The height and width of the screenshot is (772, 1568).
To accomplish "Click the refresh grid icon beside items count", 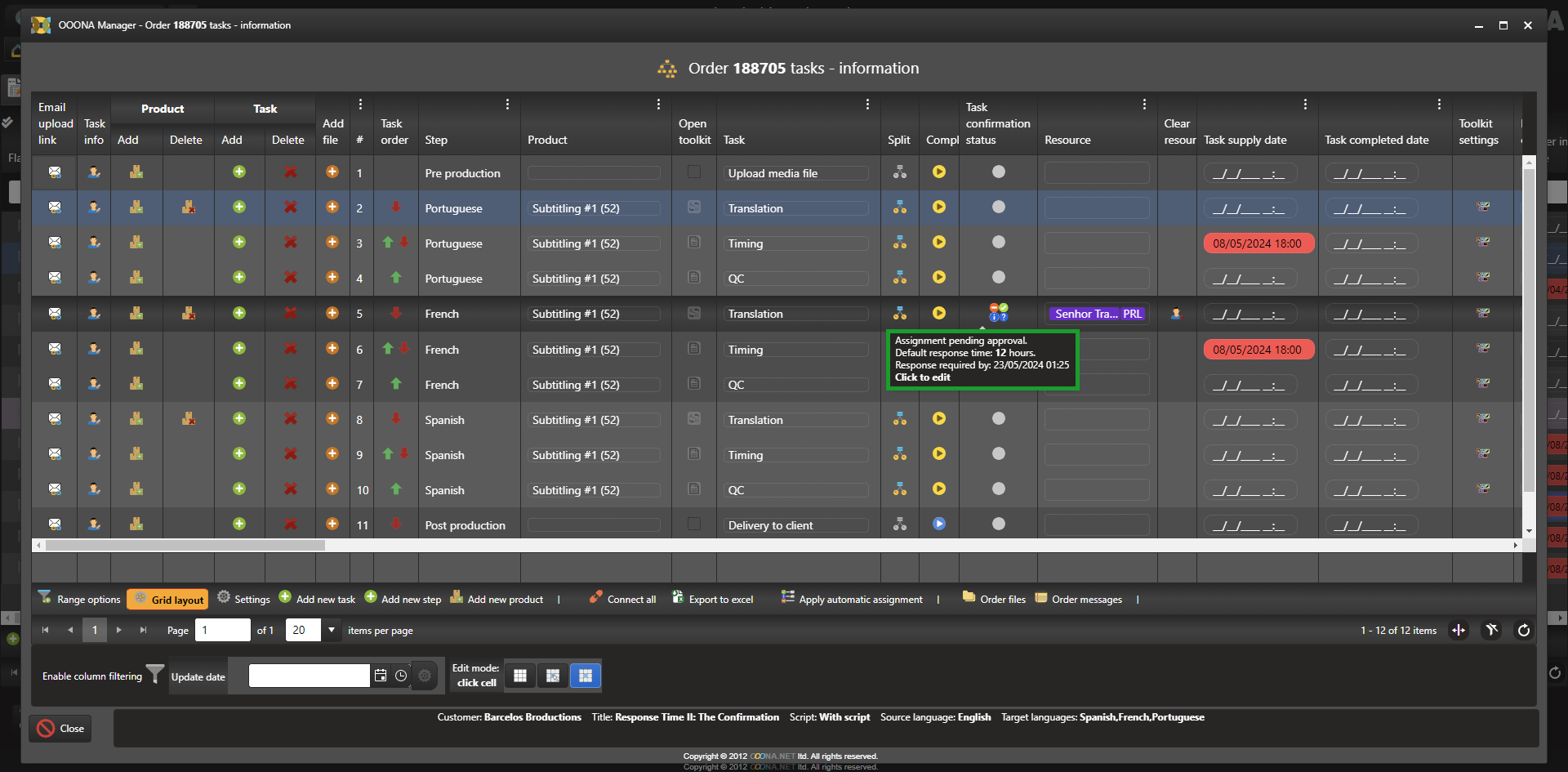I will 1523,630.
